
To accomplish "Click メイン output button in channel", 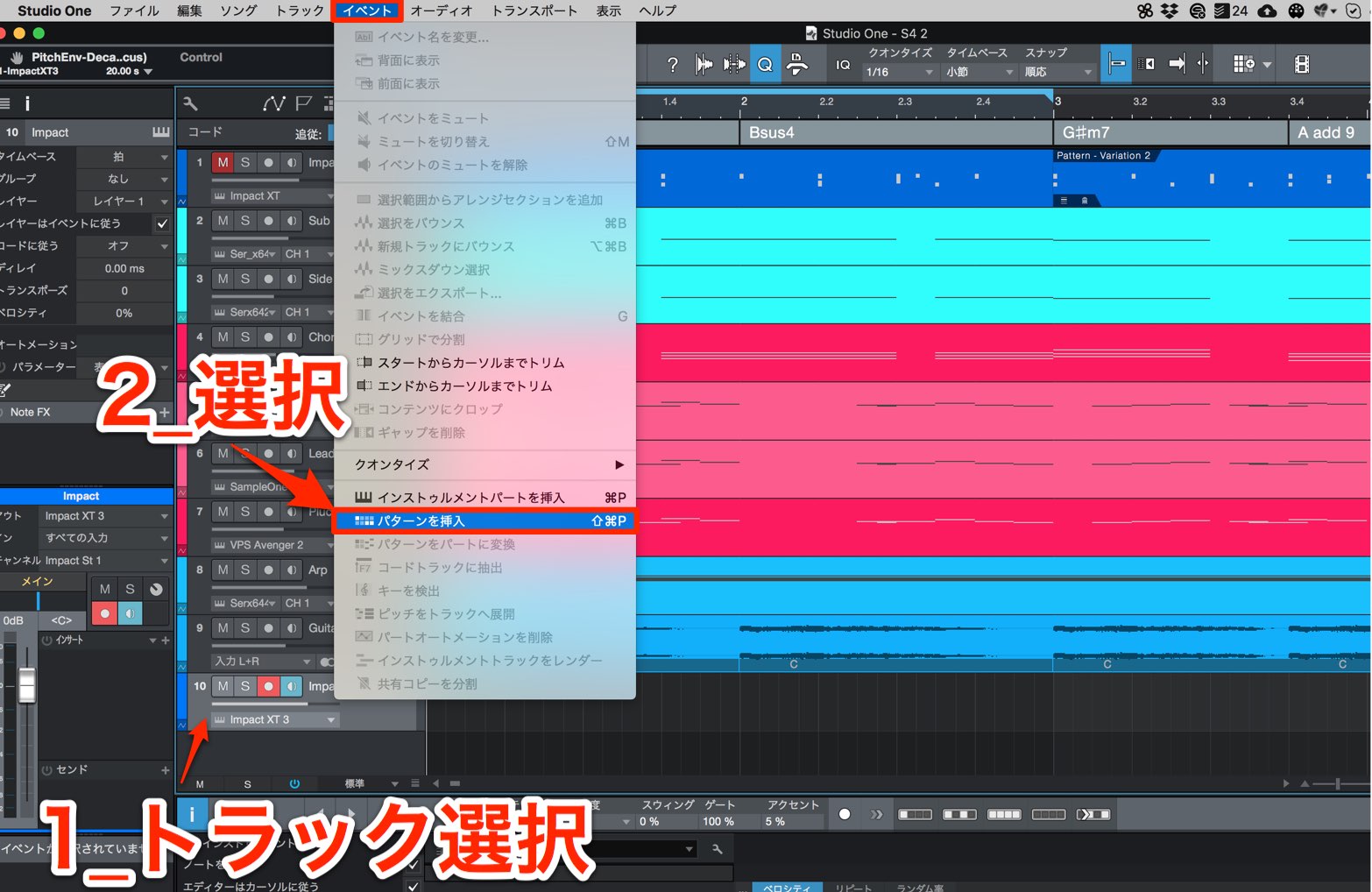I will (x=38, y=582).
